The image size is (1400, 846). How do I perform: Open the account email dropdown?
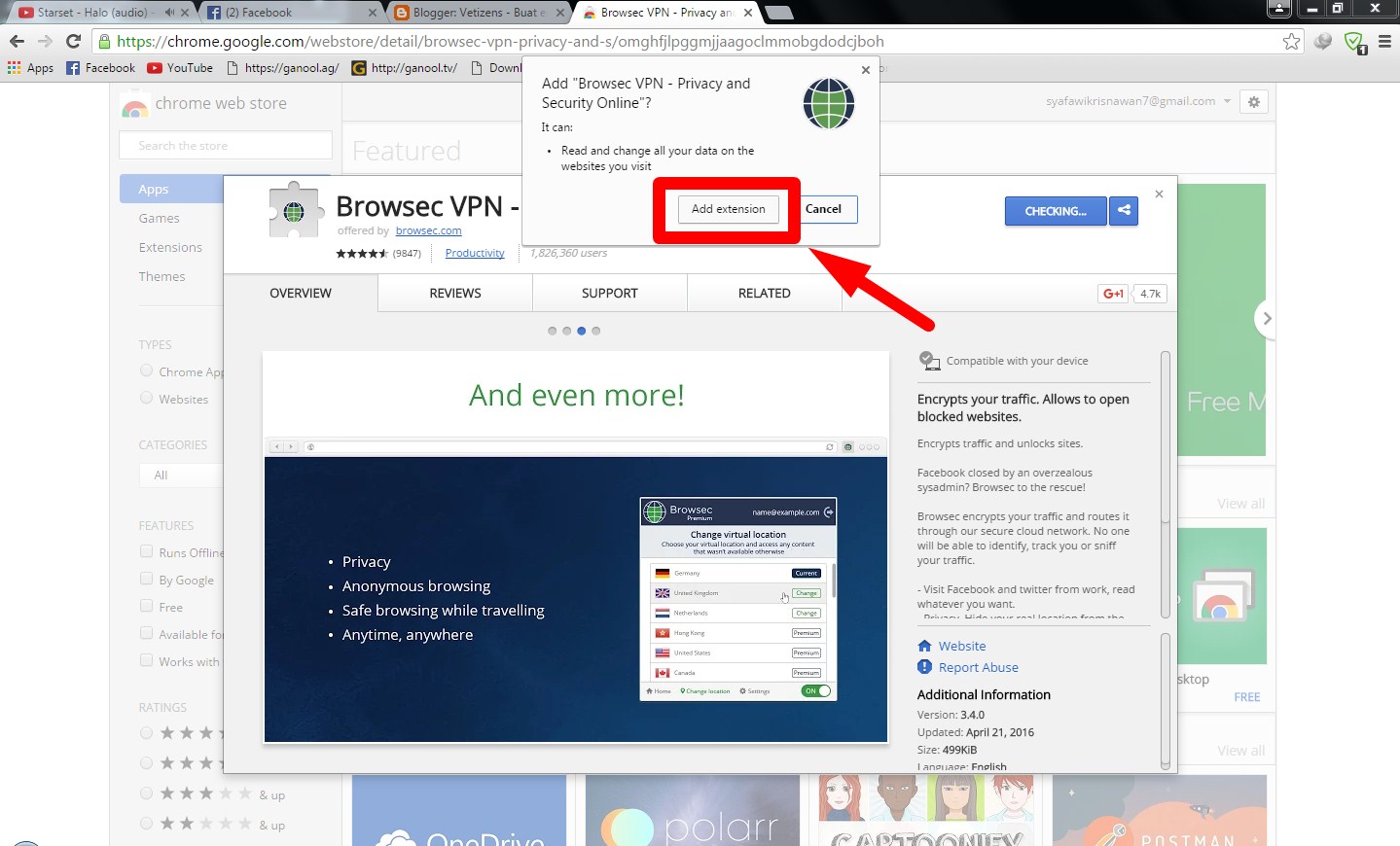point(1138,101)
